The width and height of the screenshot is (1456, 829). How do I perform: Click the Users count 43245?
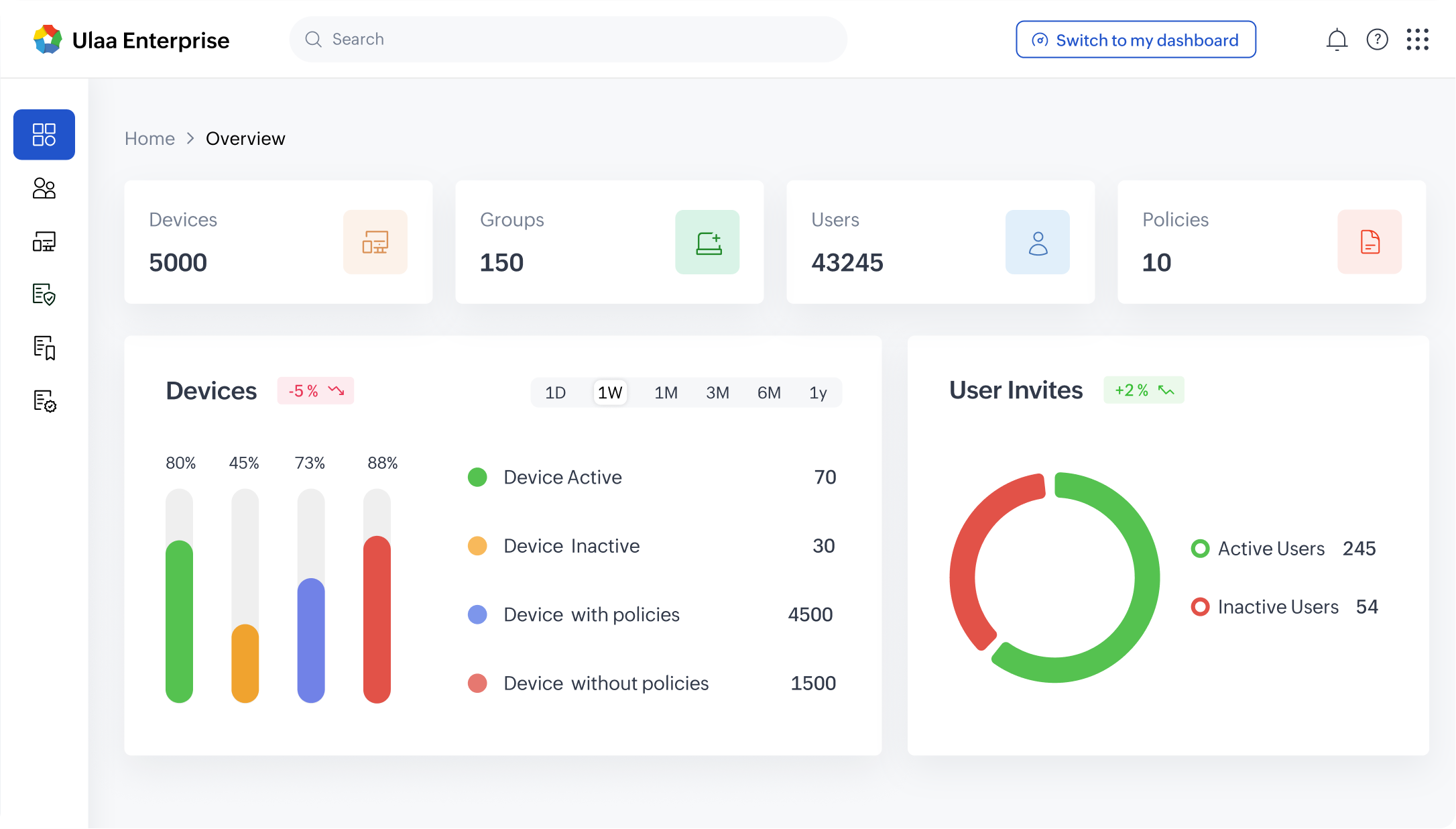coord(847,263)
